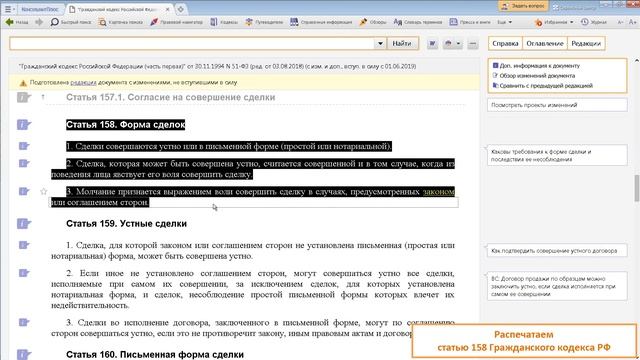Close the Гражданский кодекс tab

point(167,9)
